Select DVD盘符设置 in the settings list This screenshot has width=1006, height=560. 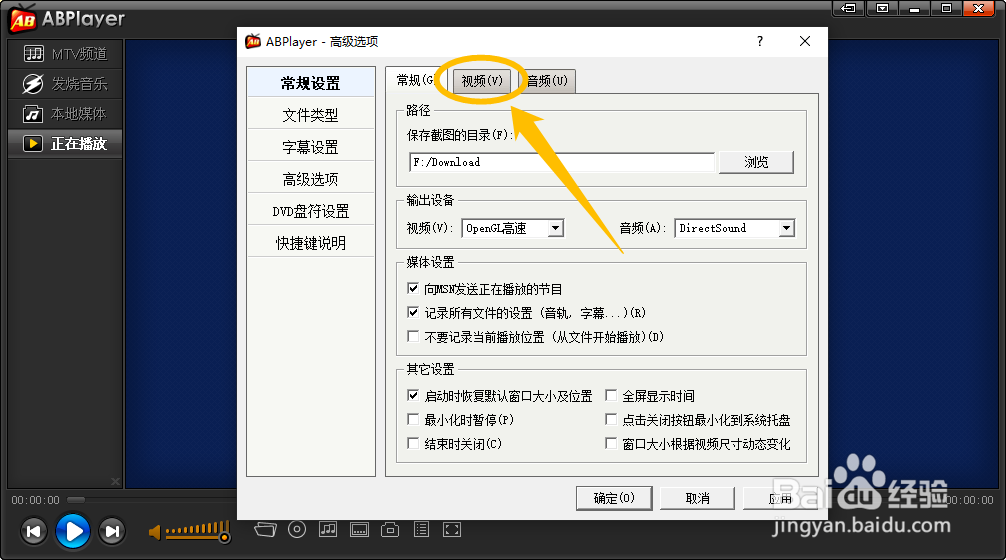pyautogui.click(x=311, y=211)
